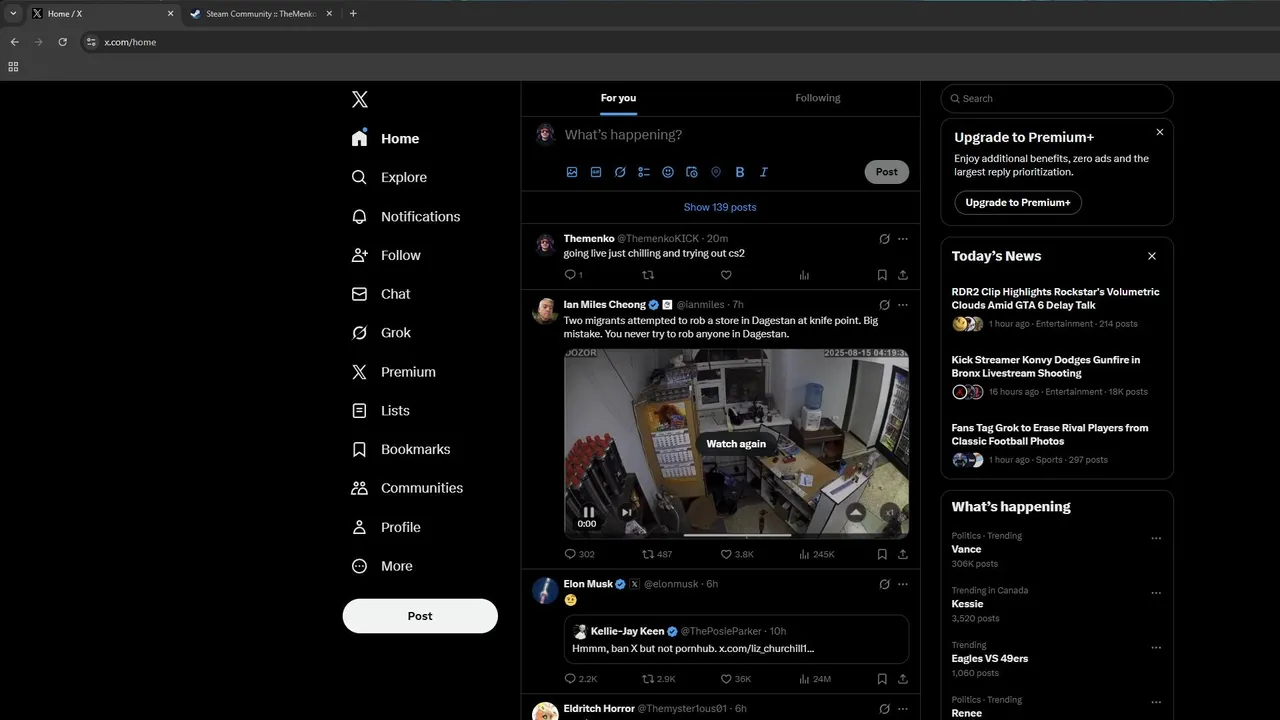1280x720 pixels.
Task: Toggle bold formatting in composer
Action: point(740,172)
